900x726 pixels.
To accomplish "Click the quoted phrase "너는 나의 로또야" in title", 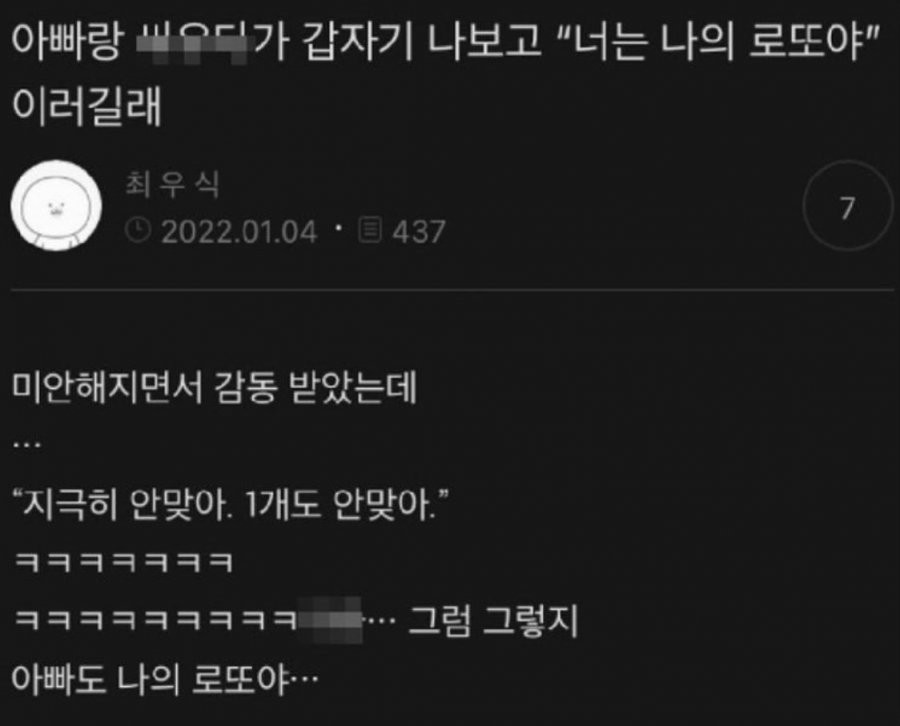I will point(719,41).
